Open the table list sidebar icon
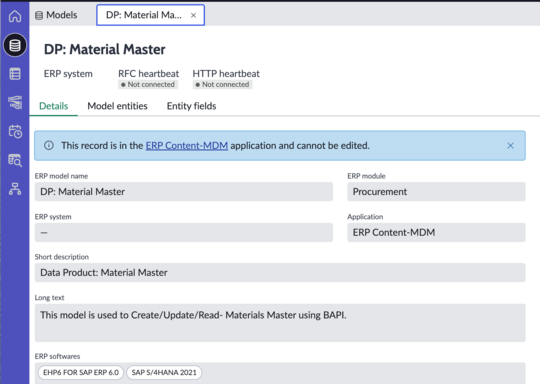The image size is (540, 384). coord(15,74)
